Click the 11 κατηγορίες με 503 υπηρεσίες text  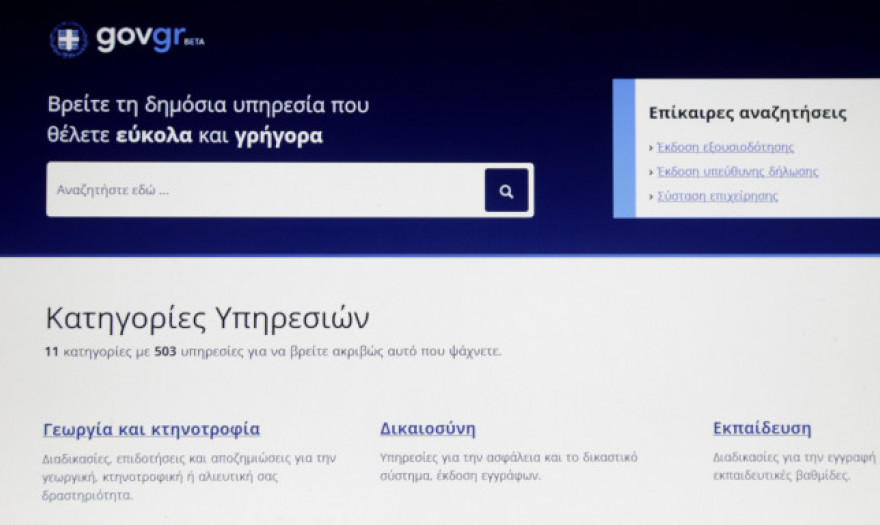[x=273, y=351]
